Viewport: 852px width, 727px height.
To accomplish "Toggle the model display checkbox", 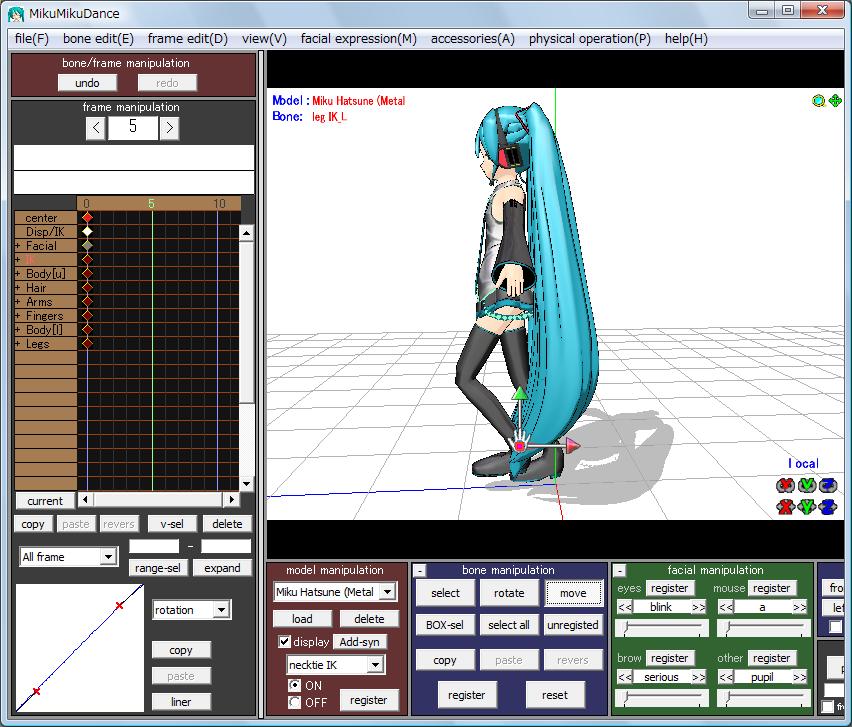I will pos(284,642).
